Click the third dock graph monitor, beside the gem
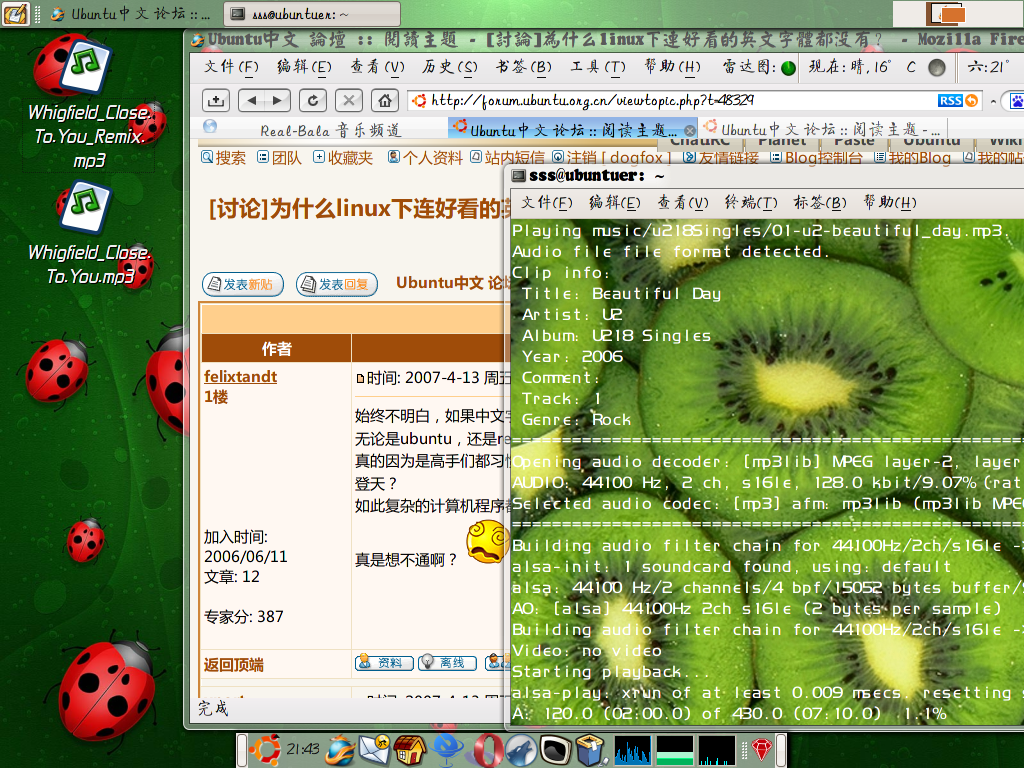Screen dimensions: 1024x768 (x=716, y=750)
